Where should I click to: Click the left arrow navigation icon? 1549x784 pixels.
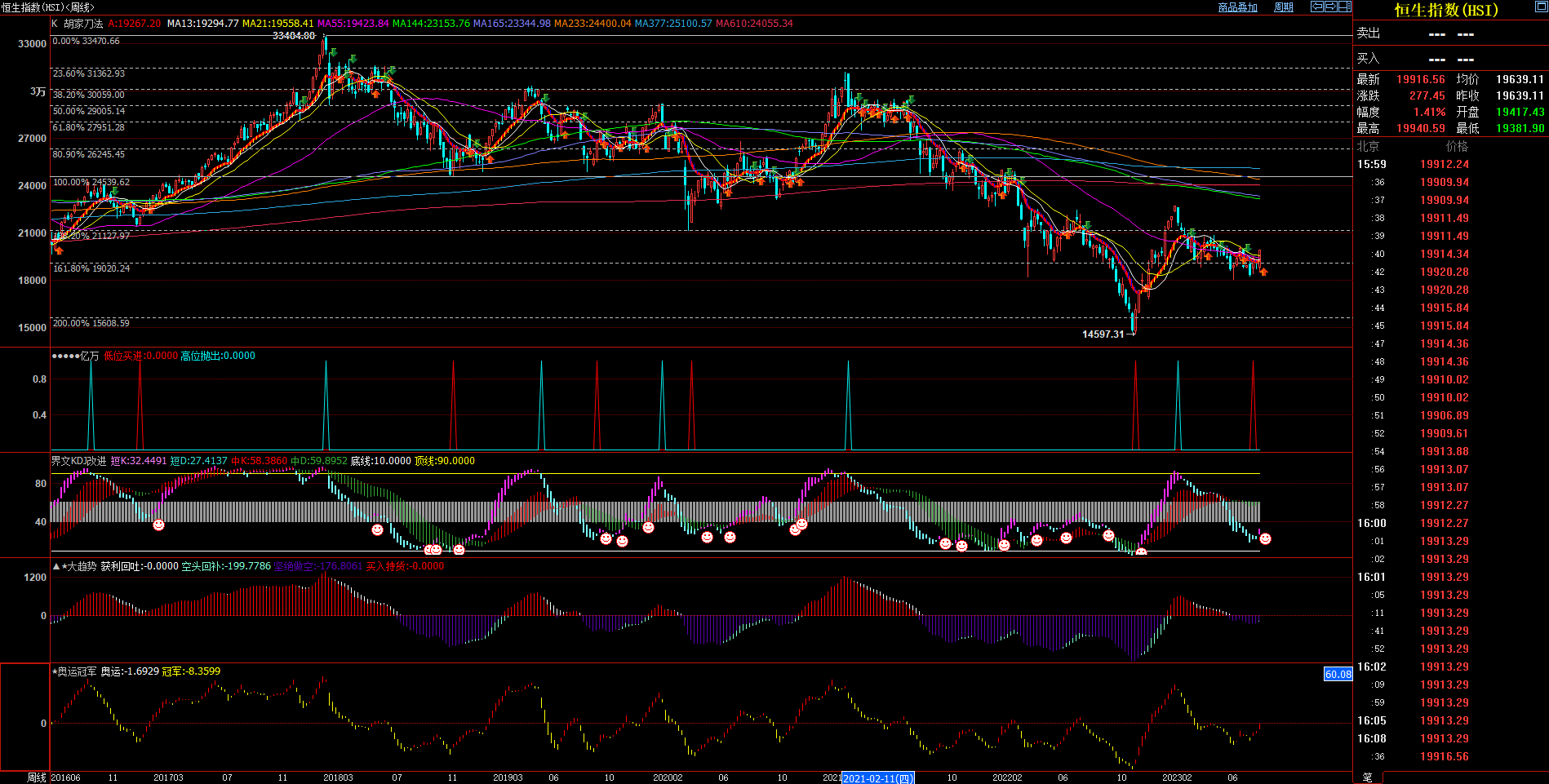click(1317, 7)
